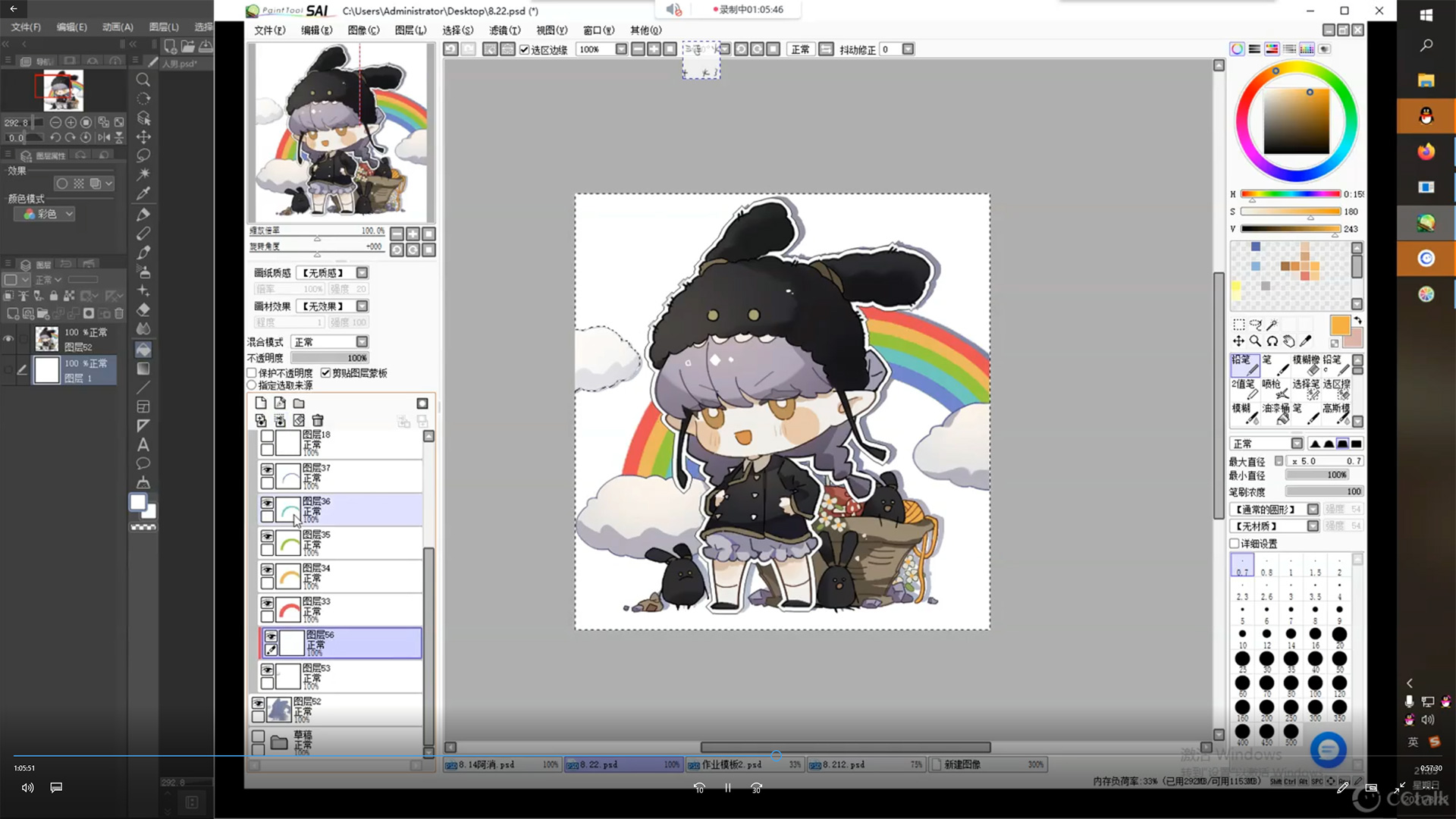Select the move tool in SAI tool panel
The width and height of the screenshot is (1456, 819).
pyautogui.click(x=1238, y=341)
